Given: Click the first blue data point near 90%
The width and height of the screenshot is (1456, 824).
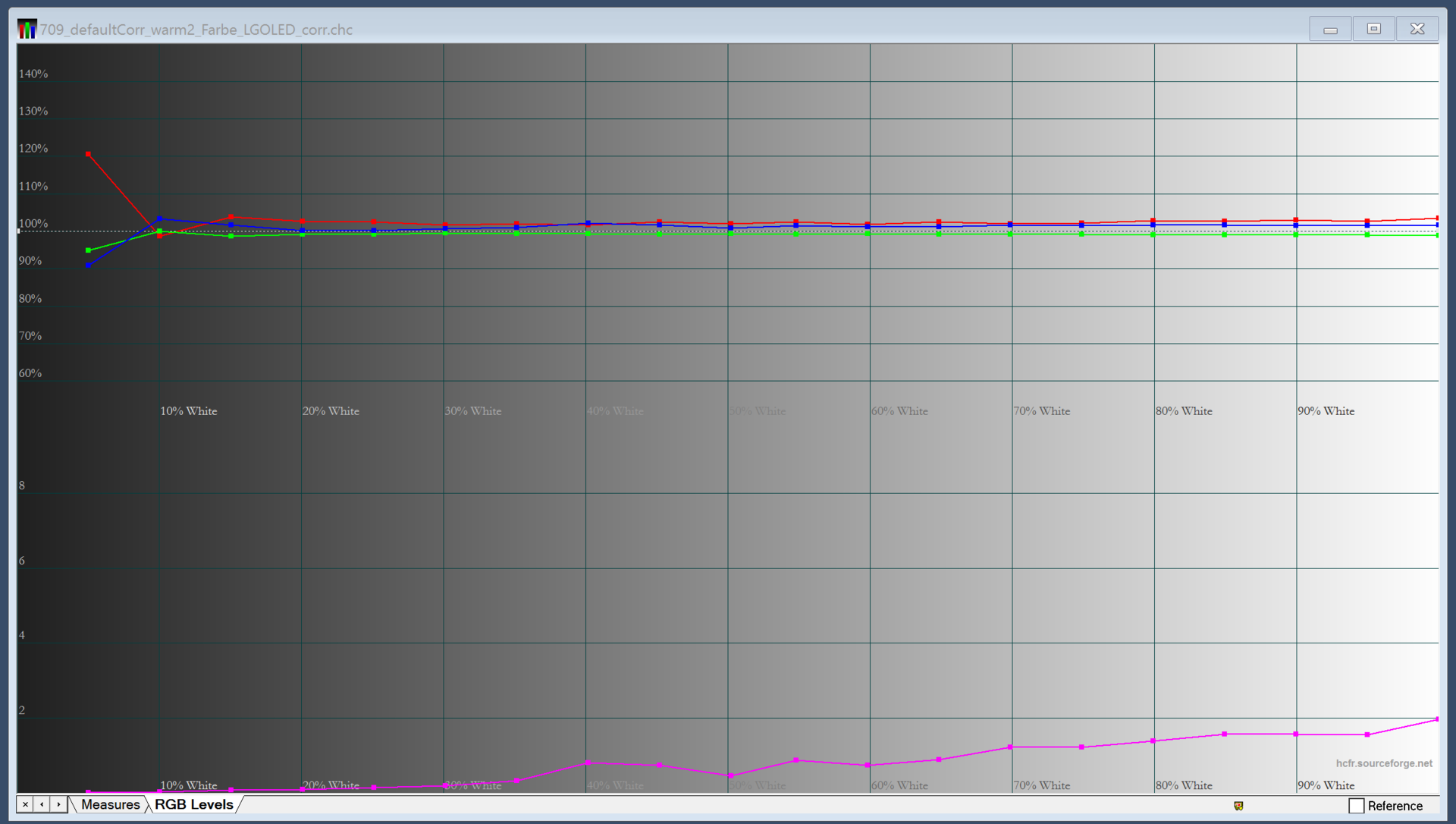Looking at the screenshot, I should 89,265.
